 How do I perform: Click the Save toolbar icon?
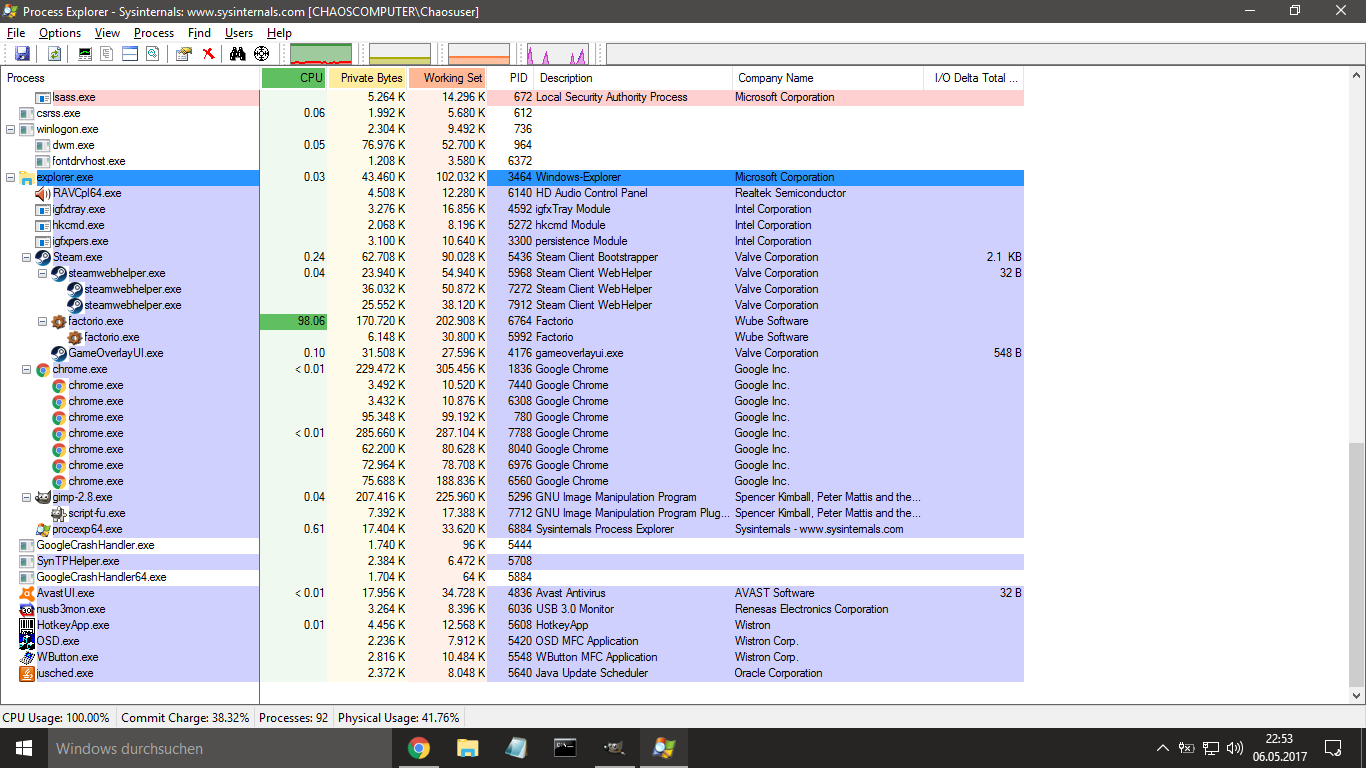pyautogui.click(x=22, y=54)
